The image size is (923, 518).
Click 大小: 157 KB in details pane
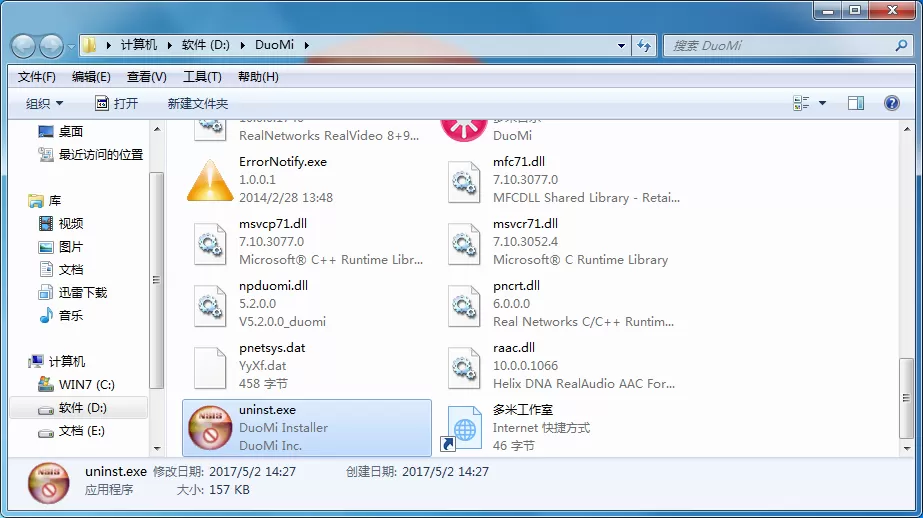[x=213, y=490]
